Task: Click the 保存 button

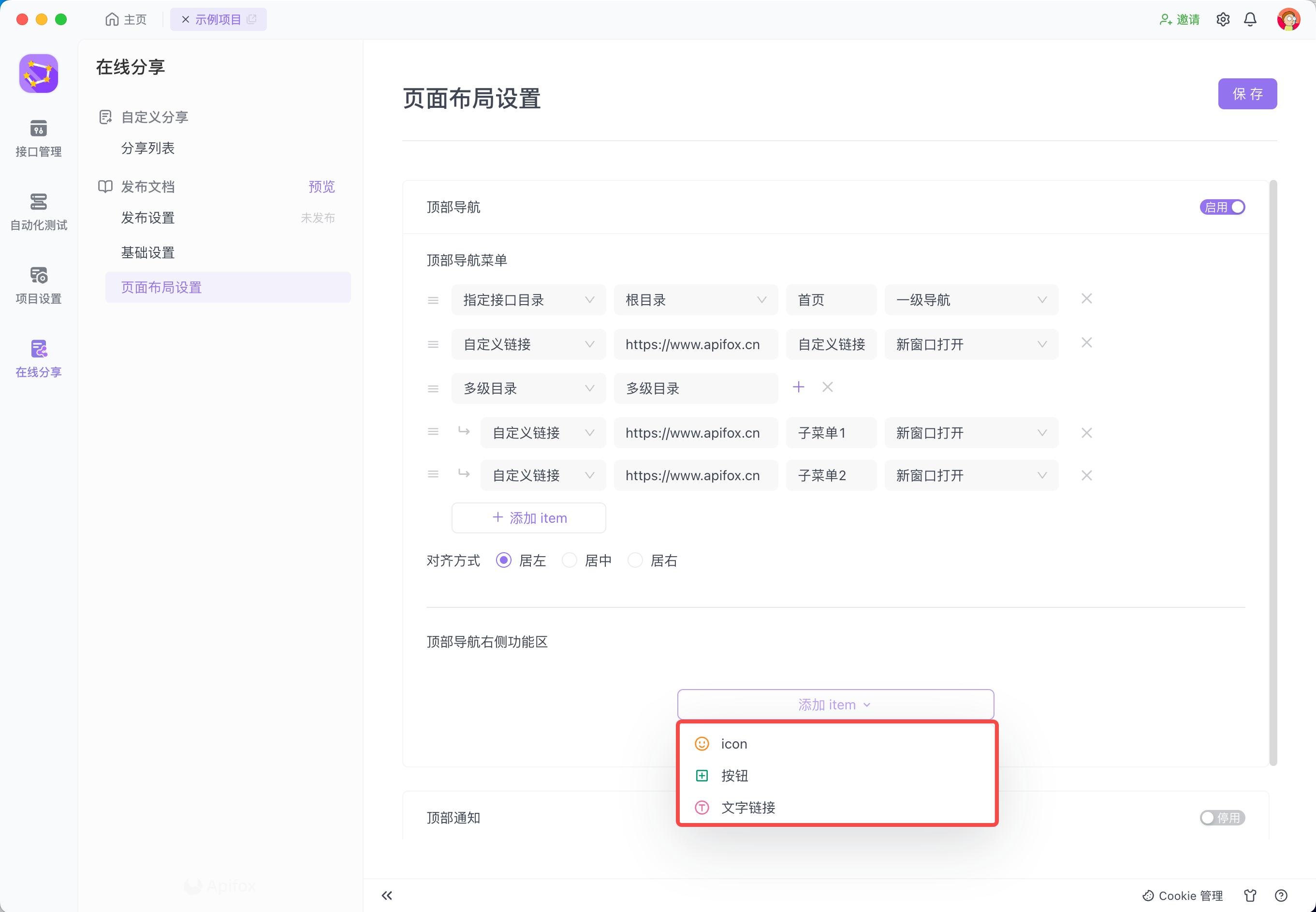Action: tap(1247, 94)
